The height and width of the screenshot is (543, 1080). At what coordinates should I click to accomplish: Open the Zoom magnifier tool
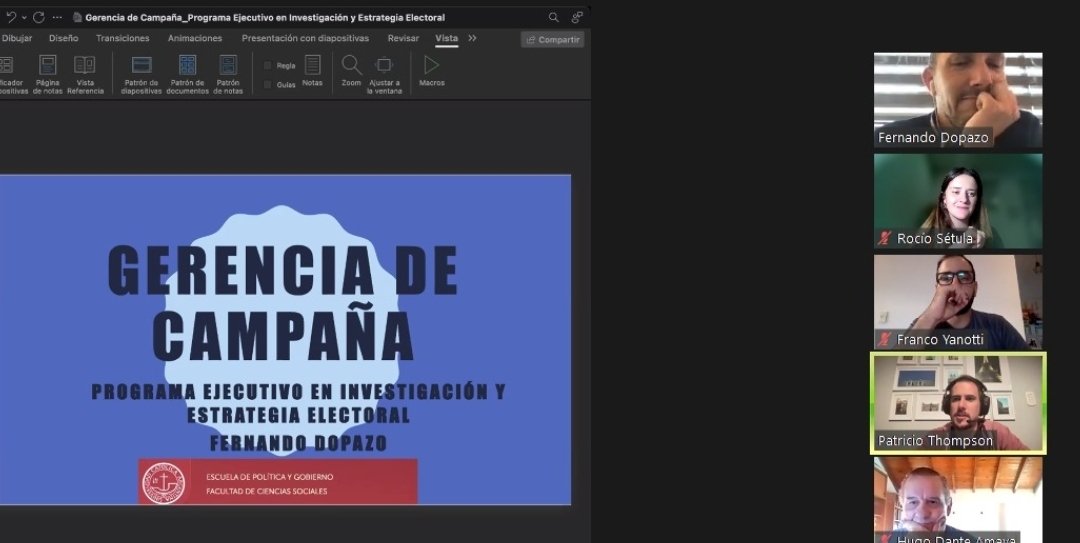pyautogui.click(x=351, y=71)
